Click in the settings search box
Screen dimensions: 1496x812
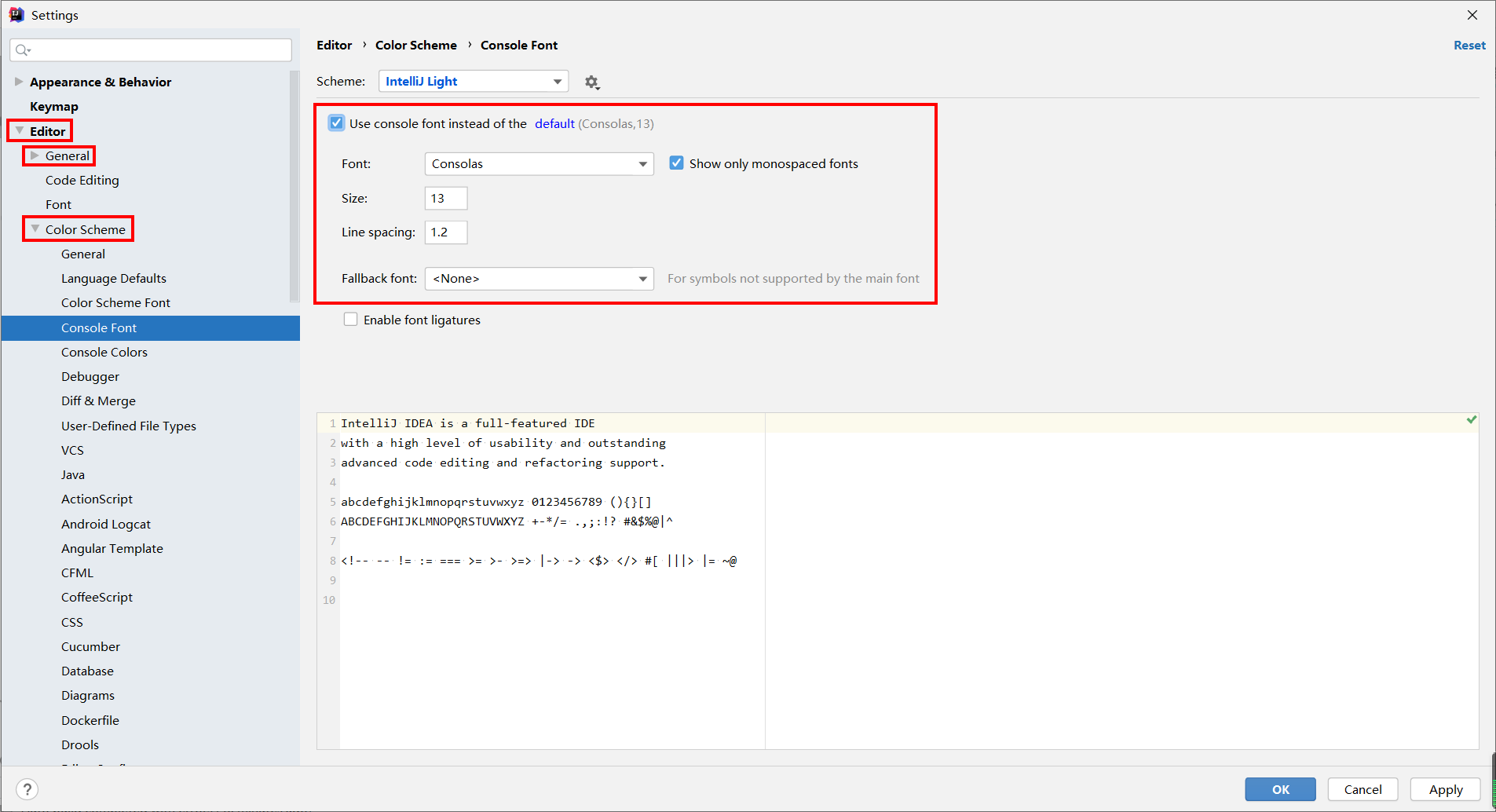point(151,50)
